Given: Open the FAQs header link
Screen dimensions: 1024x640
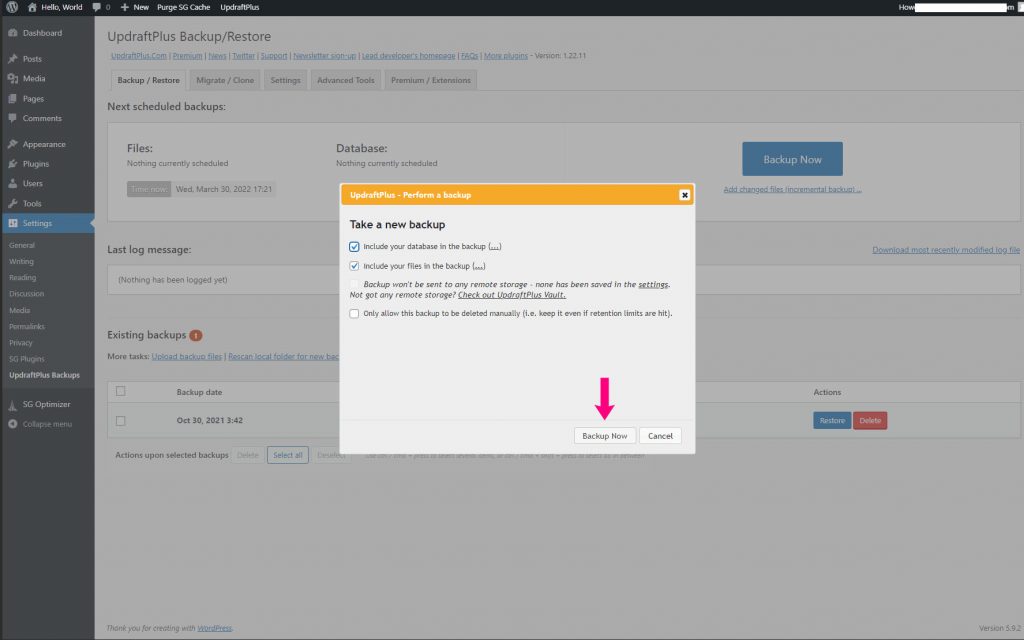Looking at the screenshot, I should coord(470,56).
